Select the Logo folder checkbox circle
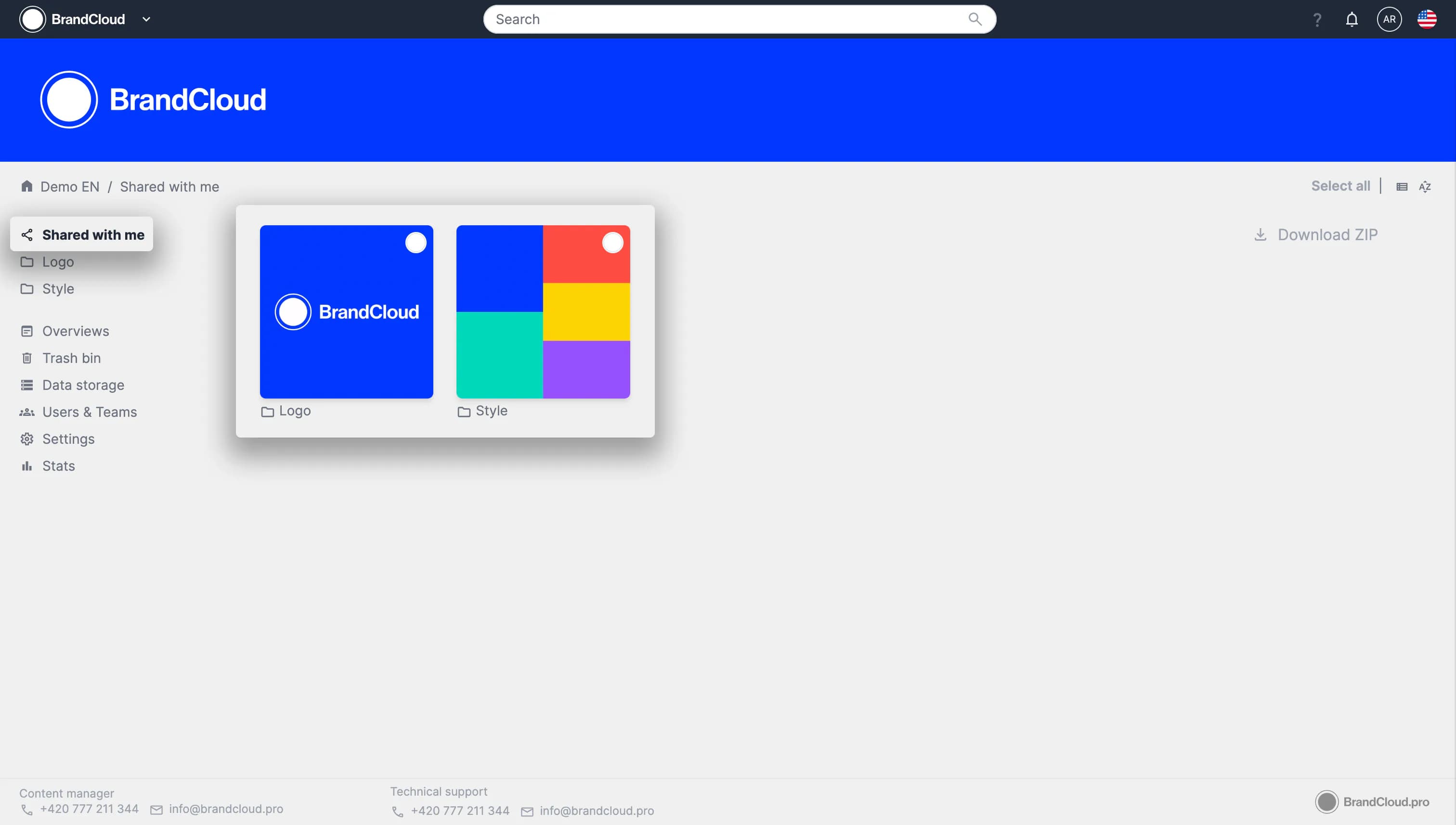Image resolution: width=1456 pixels, height=825 pixels. 416,243
